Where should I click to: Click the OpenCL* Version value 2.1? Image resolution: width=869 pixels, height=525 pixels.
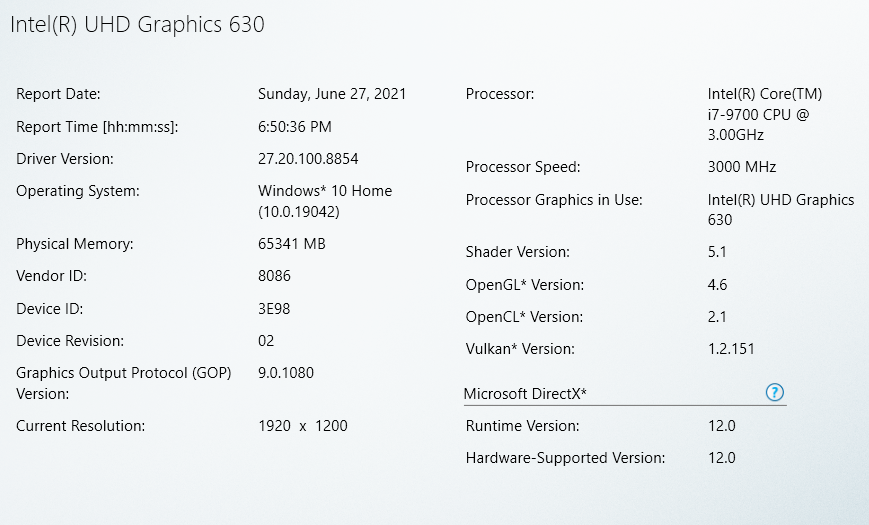(x=717, y=317)
